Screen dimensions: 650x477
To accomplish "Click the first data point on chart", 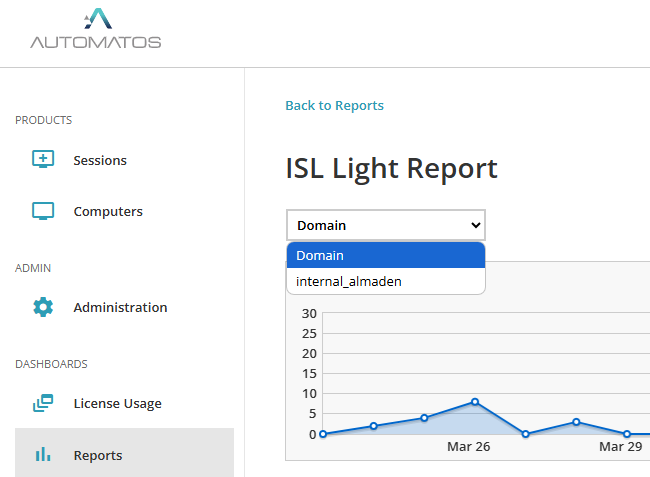I will pos(323,434).
